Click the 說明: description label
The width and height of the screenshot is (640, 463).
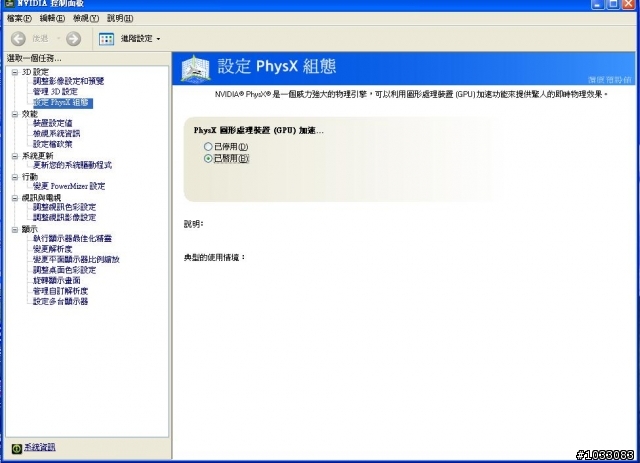click(x=193, y=224)
